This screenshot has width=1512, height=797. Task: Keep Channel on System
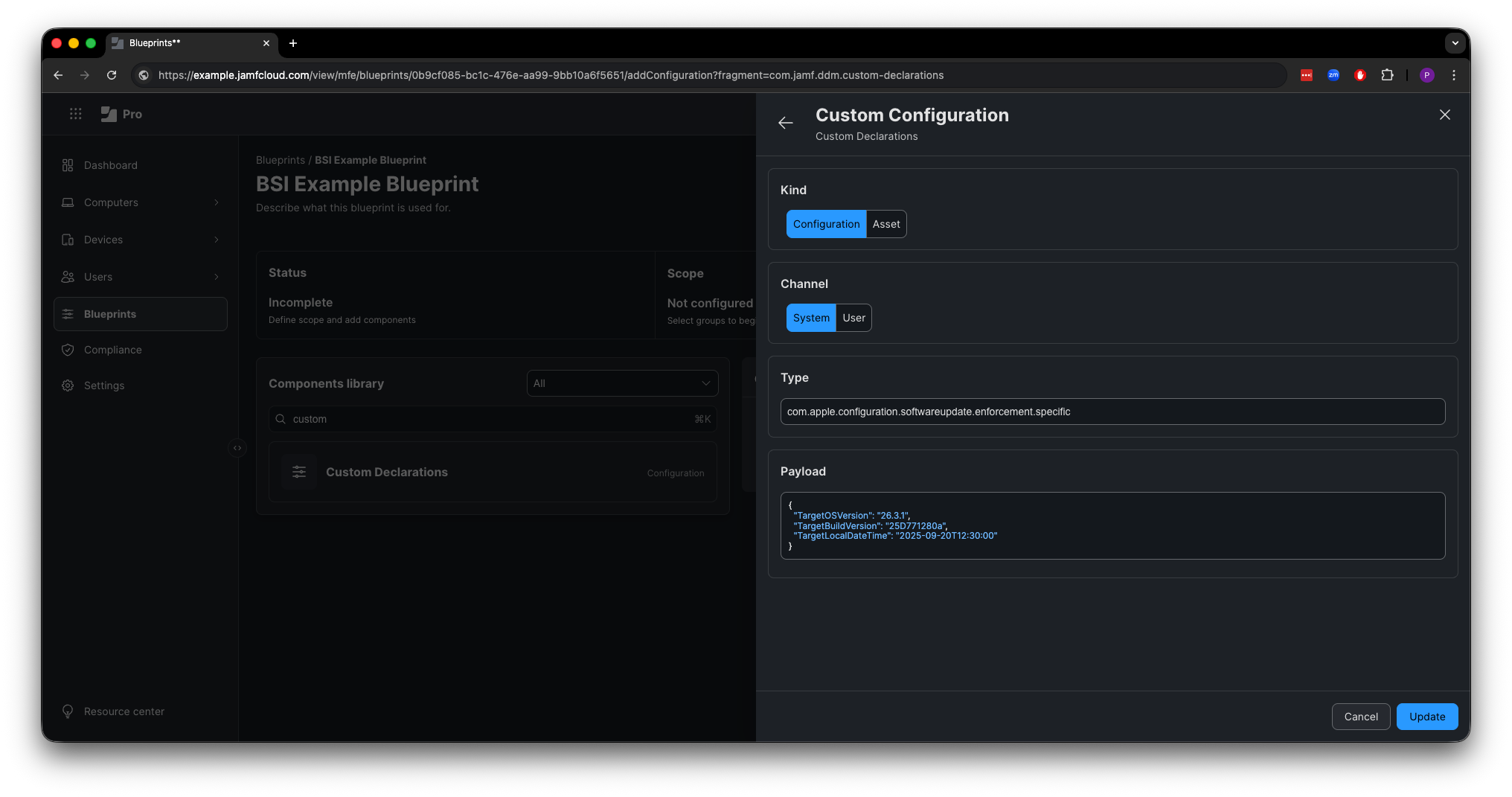pyautogui.click(x=810, y=318)
